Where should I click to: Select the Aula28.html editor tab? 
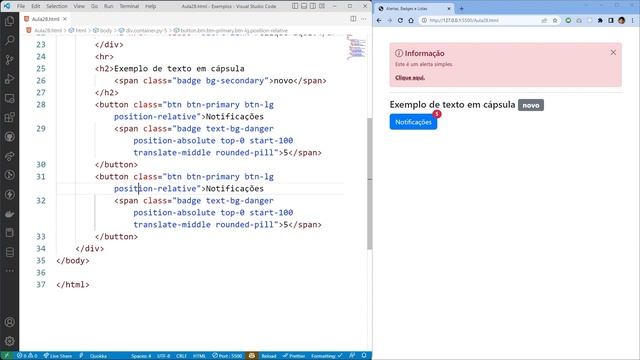coord(45,19)
